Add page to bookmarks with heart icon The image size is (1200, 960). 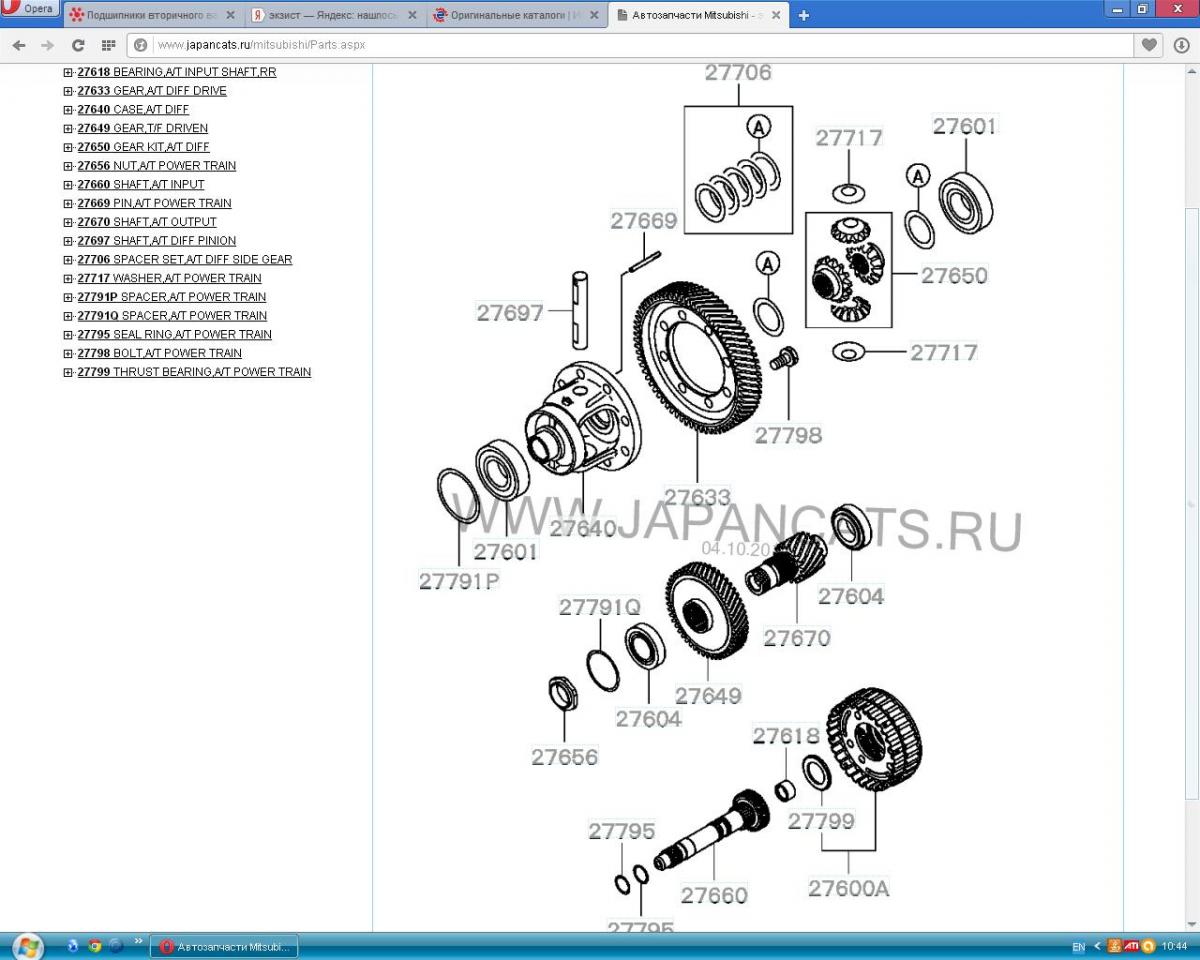(1149, 46)
